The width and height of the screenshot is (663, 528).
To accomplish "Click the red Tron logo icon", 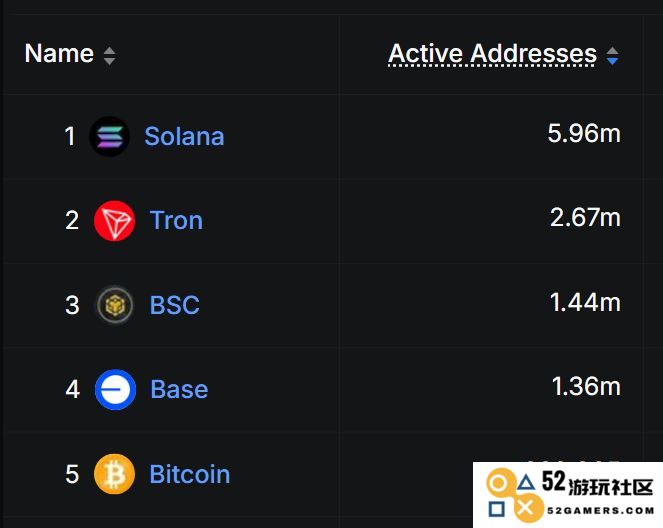I will [114, 221].
